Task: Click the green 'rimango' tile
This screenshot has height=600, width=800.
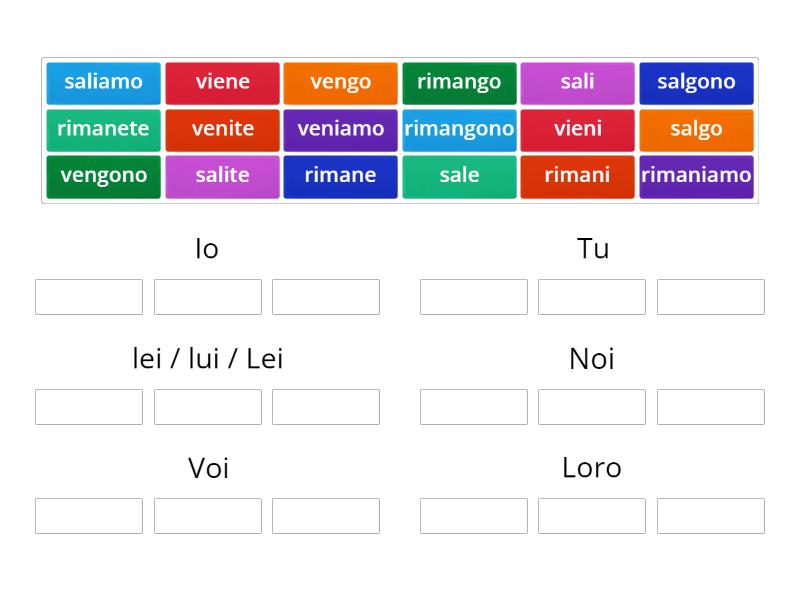Action: [459, 83]
